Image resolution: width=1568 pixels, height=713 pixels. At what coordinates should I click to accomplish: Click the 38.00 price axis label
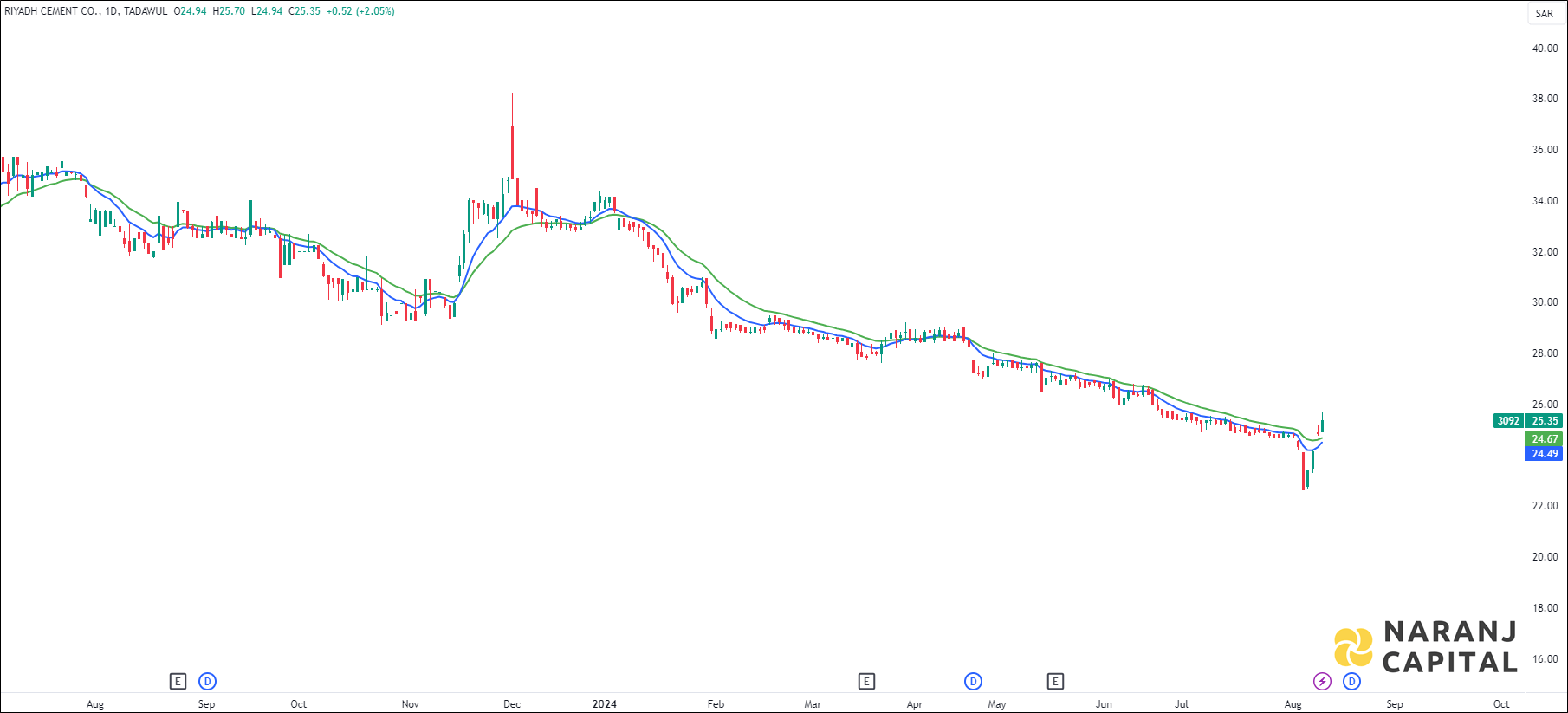click(1545, 99)
